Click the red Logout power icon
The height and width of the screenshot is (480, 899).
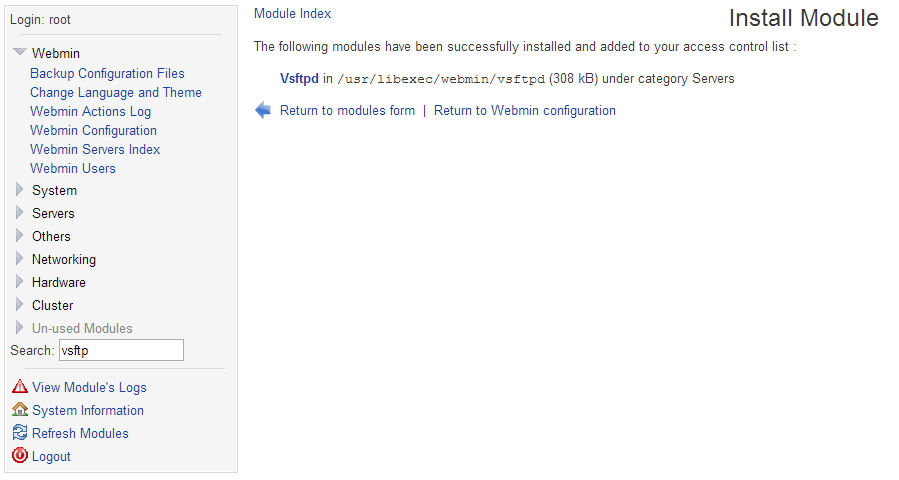click(x=20, y=456)
